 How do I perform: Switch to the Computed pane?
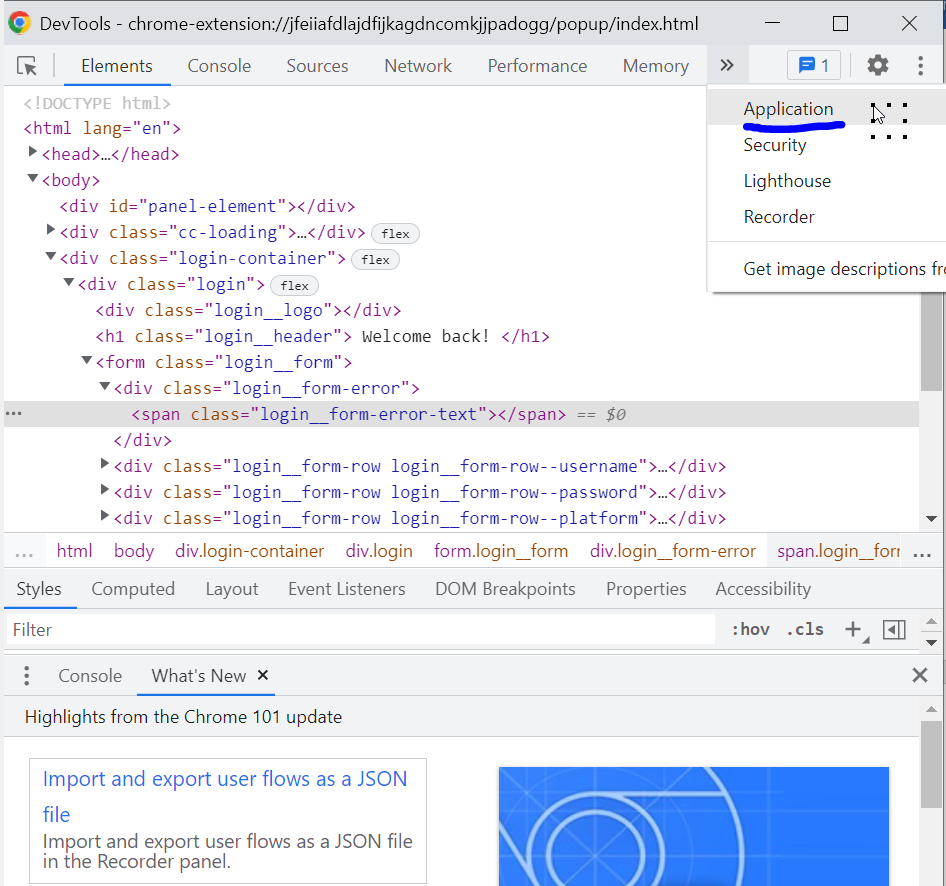[x=133, y=589]
